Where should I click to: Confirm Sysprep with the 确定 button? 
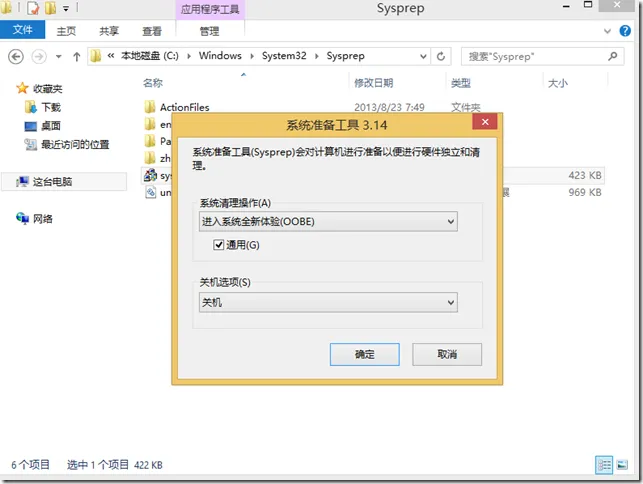click(x=365, y=354)
